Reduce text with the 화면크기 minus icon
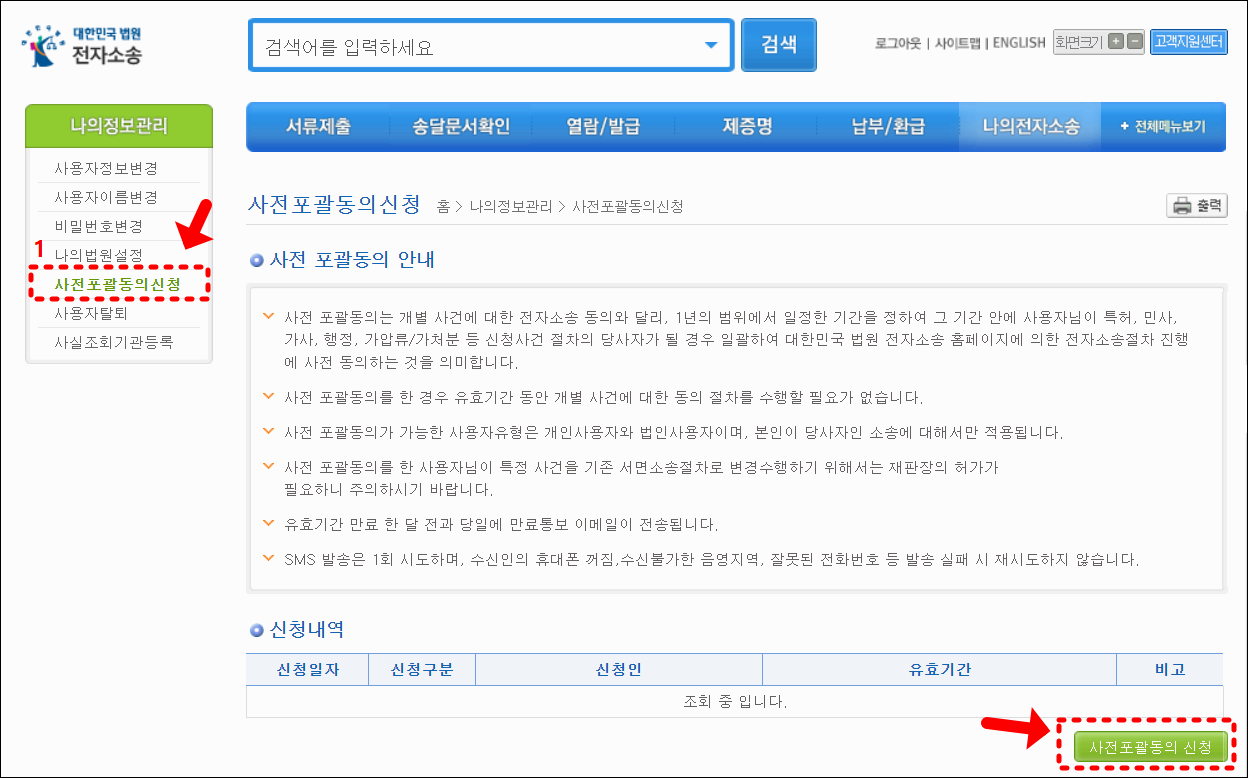Viewport: 1248px width, 778px height. (1136, 42)
